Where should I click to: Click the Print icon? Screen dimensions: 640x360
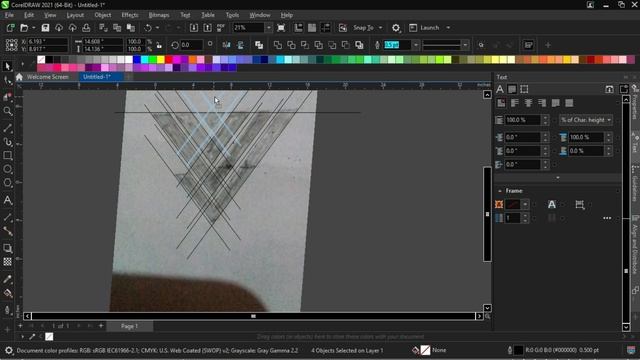click(86, 28)
